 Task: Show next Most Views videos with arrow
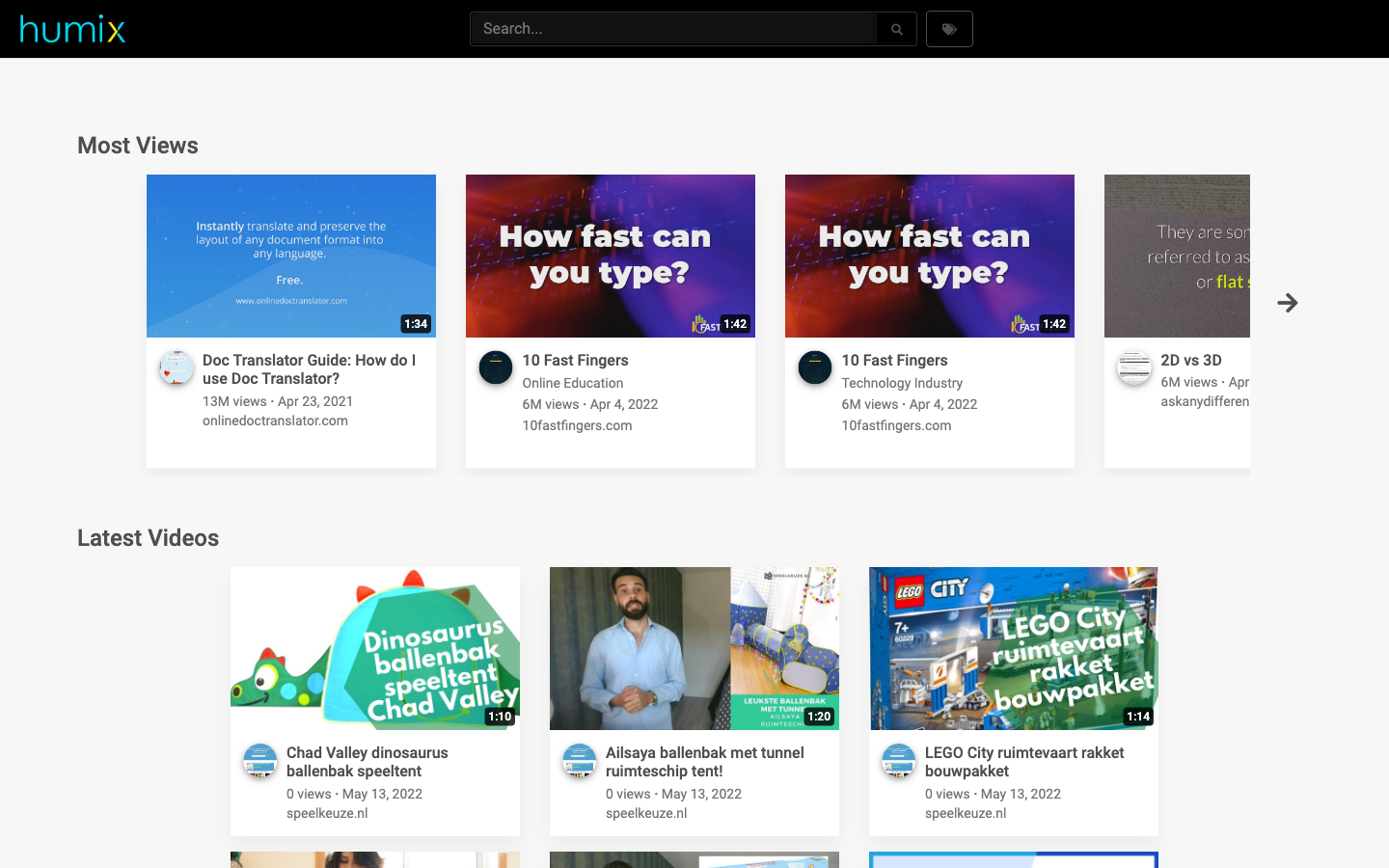[1288, 303]
